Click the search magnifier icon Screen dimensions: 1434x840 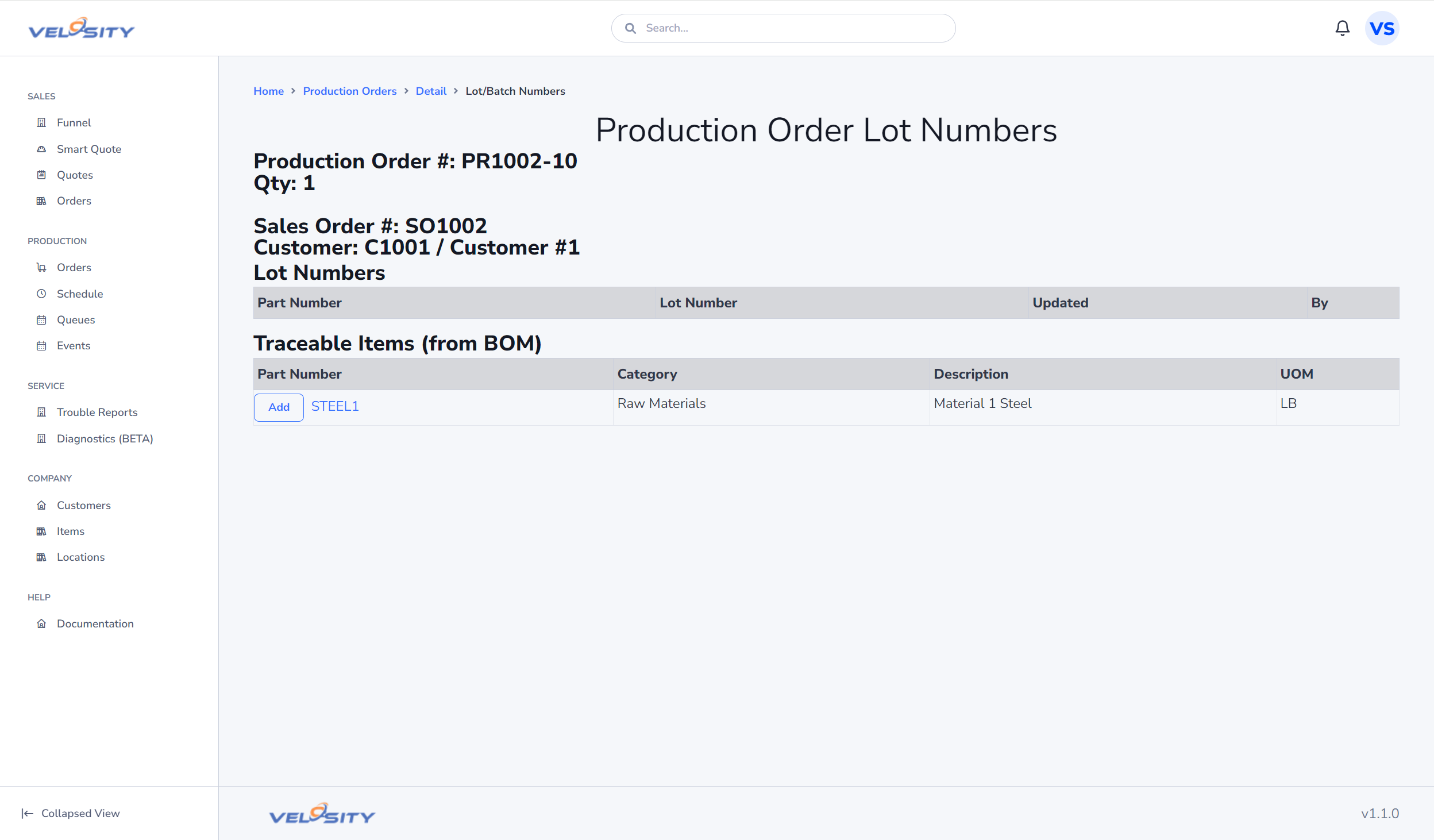[630, 28]
